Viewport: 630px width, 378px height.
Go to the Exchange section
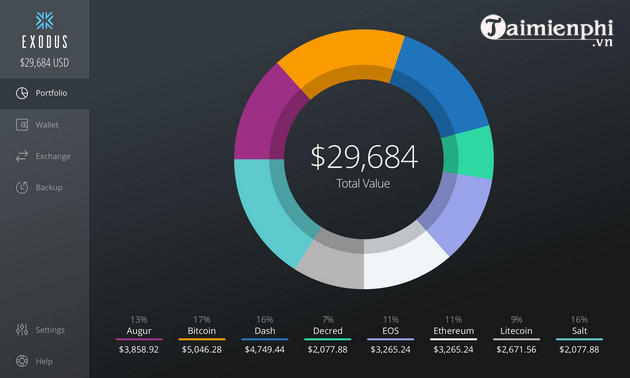pyautogui.click(x=44, y=156)
